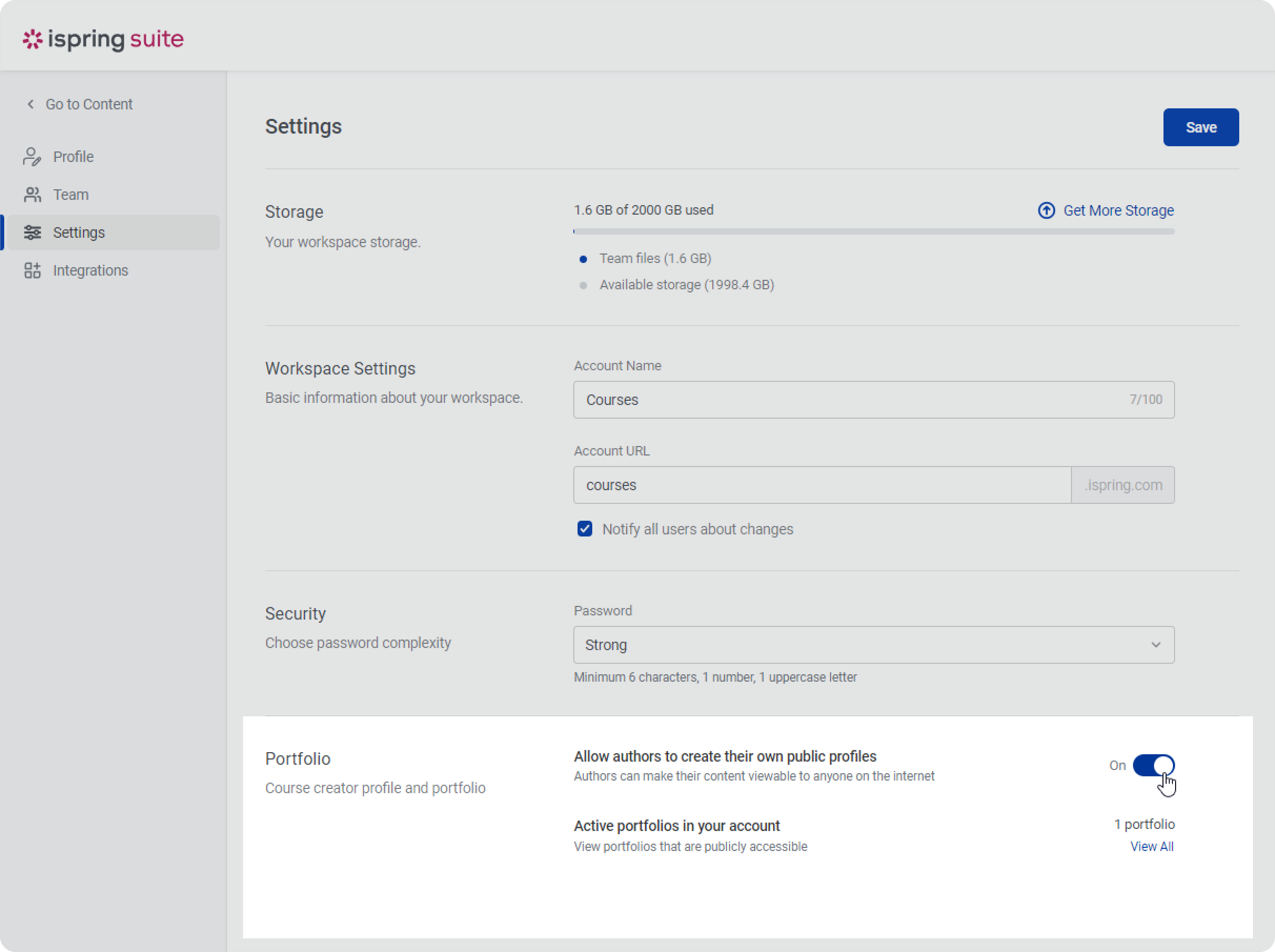Click the storage usage progress bar
The image size is (1275, 952).
(x=874, y=231)
